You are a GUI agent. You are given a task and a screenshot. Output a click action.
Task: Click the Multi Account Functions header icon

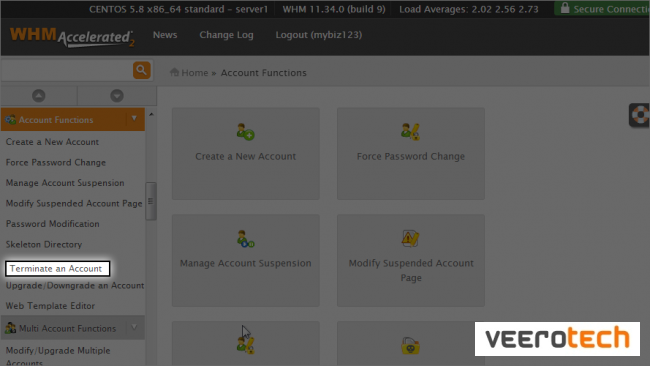click(10, 328)
